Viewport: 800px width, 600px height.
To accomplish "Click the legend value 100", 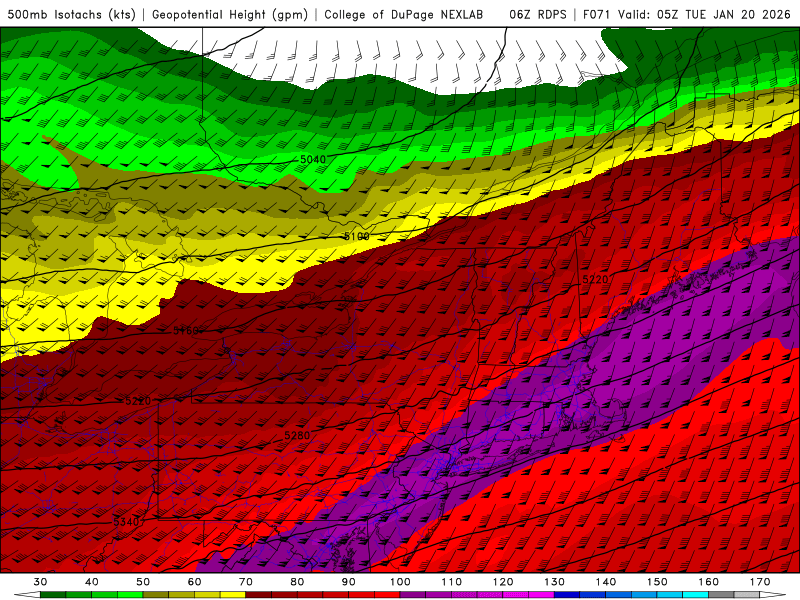I will tap(401, 582).
